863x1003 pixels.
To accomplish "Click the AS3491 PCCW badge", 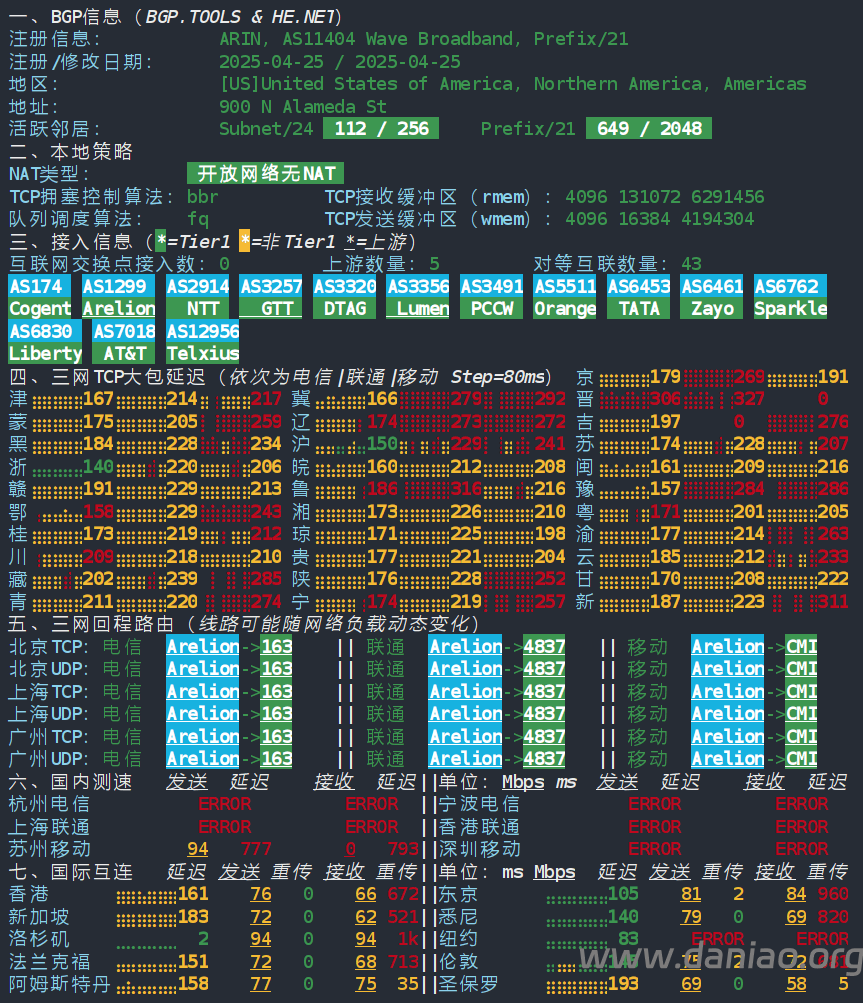I will [x=491, y=297].
